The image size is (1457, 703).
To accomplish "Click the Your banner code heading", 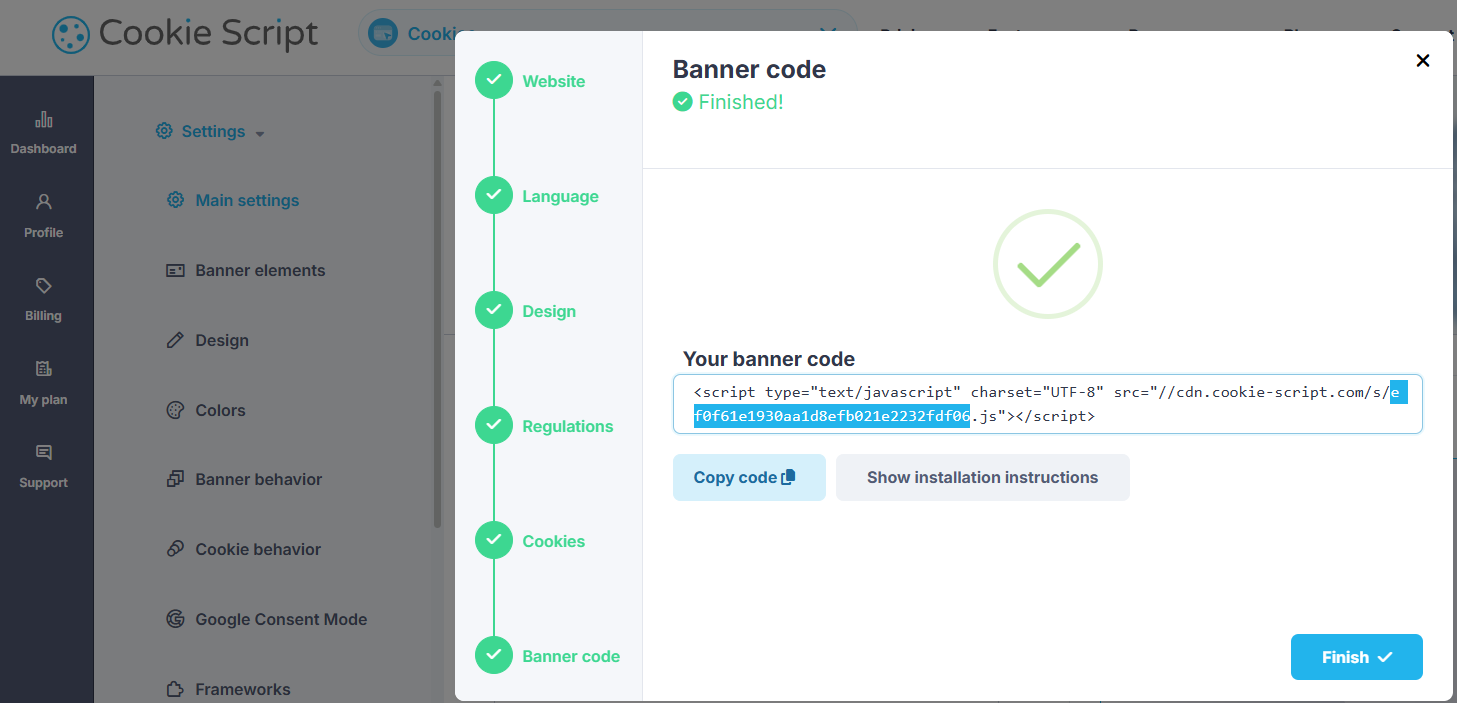I will pos(769,359).
